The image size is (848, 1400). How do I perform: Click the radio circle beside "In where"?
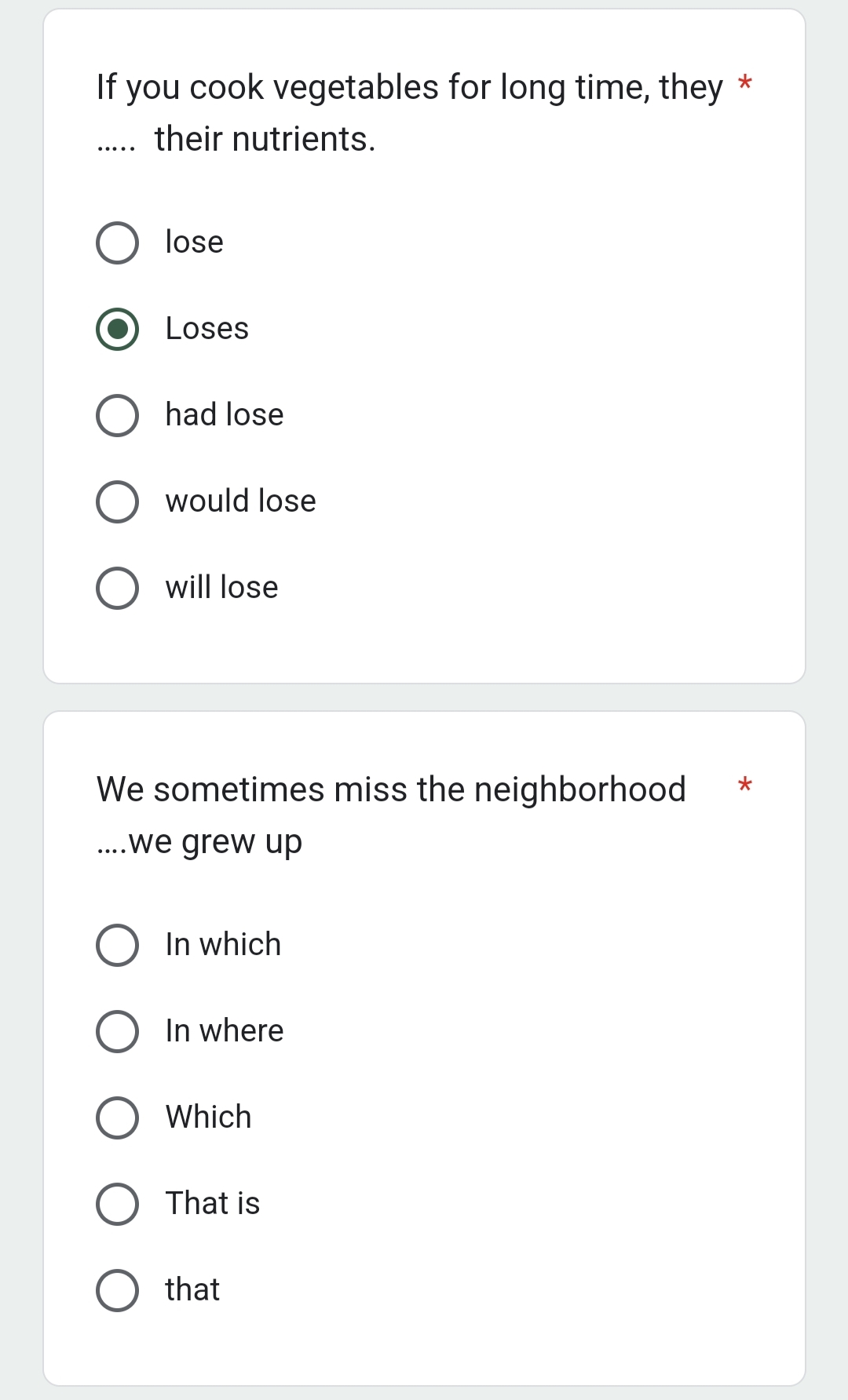point(118,1031)
